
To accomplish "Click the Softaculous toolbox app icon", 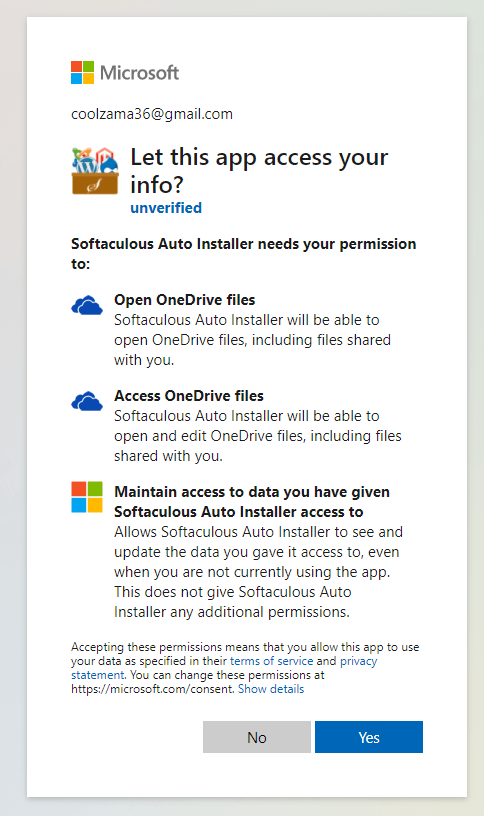I will point(95,171).
